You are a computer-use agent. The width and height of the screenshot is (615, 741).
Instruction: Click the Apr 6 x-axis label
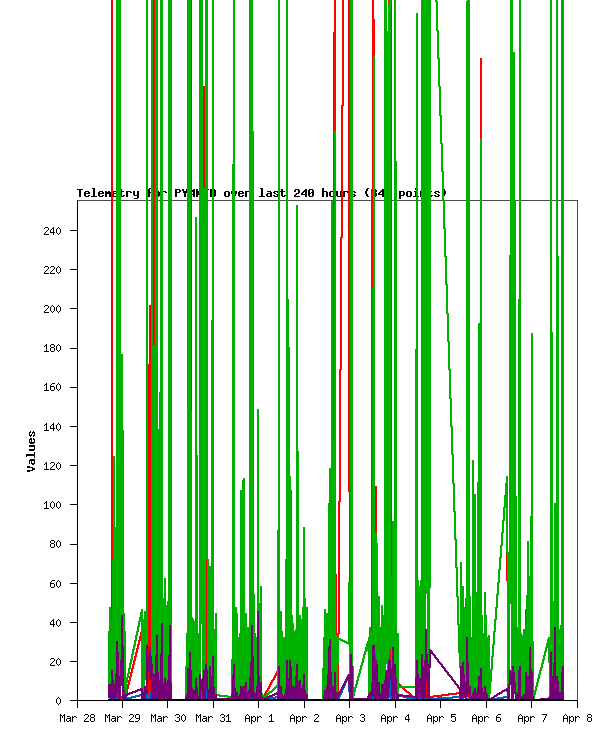[x=486, y=718]
